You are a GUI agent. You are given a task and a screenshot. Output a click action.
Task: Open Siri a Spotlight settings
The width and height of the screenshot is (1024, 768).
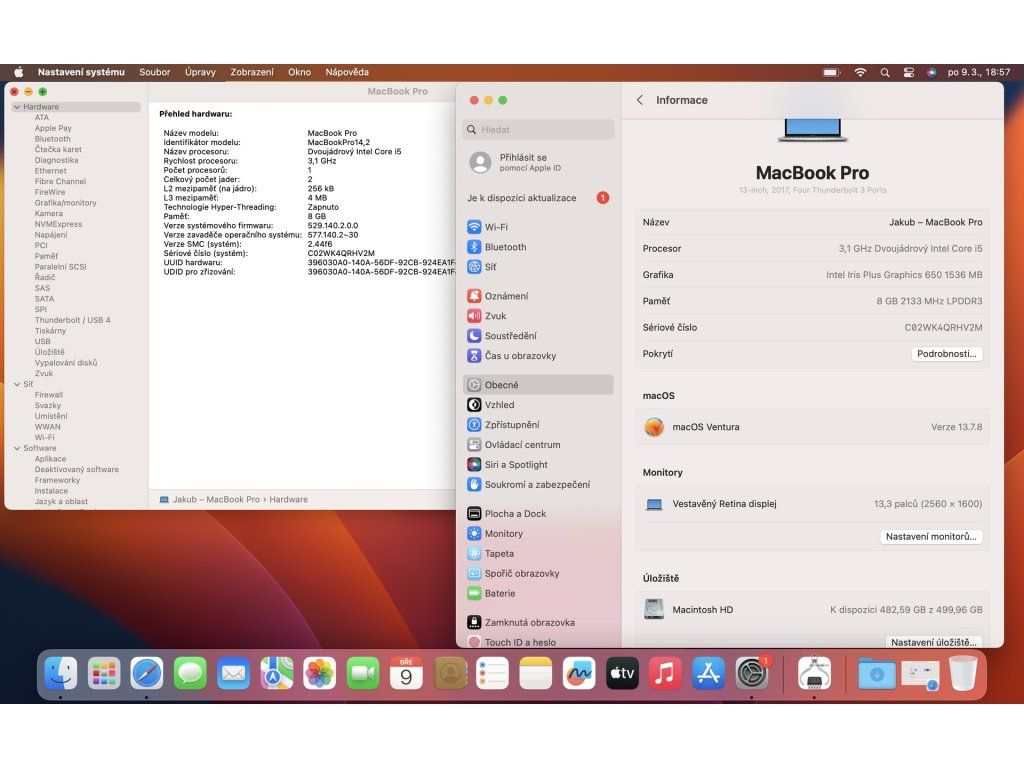point(516,465)
